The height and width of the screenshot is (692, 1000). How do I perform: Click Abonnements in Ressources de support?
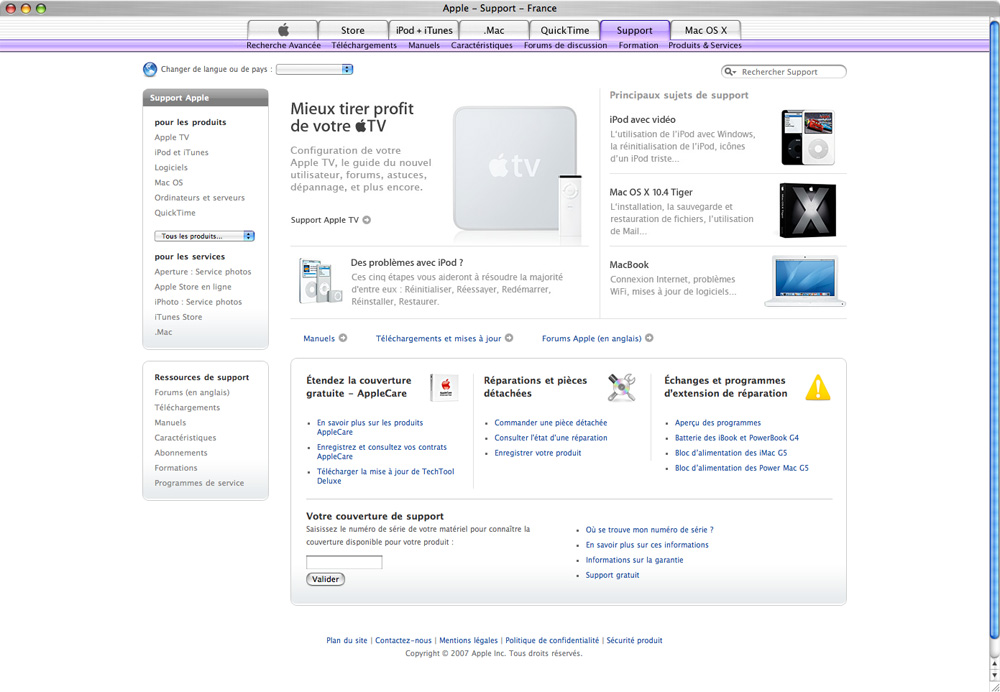[x=180, y=453]
